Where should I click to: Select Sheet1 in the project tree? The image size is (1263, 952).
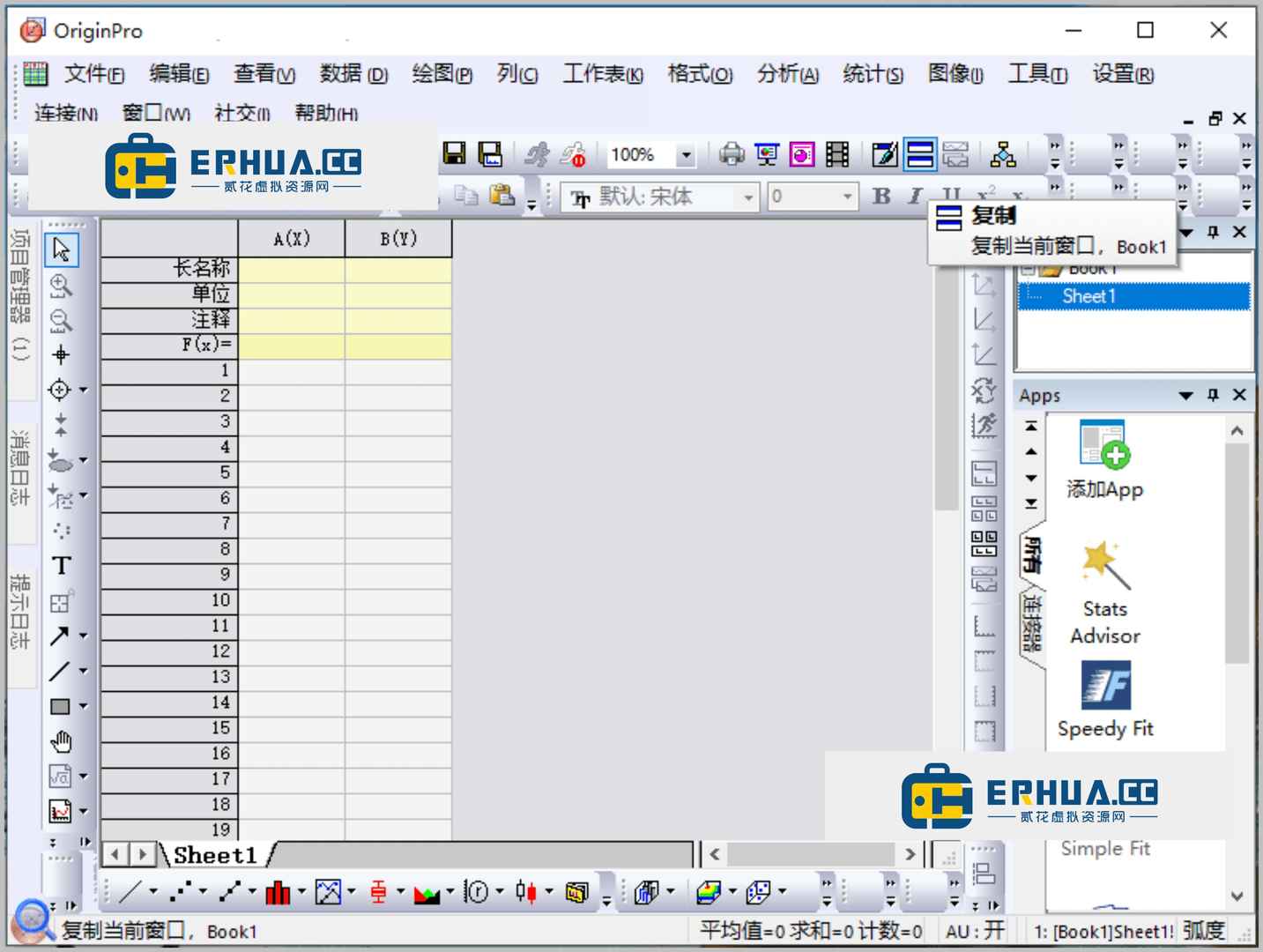coord(1089,296)
